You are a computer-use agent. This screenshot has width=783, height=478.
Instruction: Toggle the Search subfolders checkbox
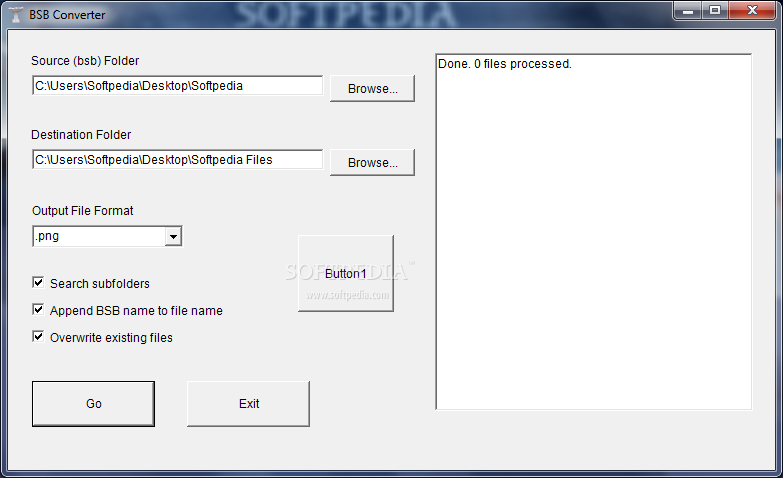click(38, 283)
